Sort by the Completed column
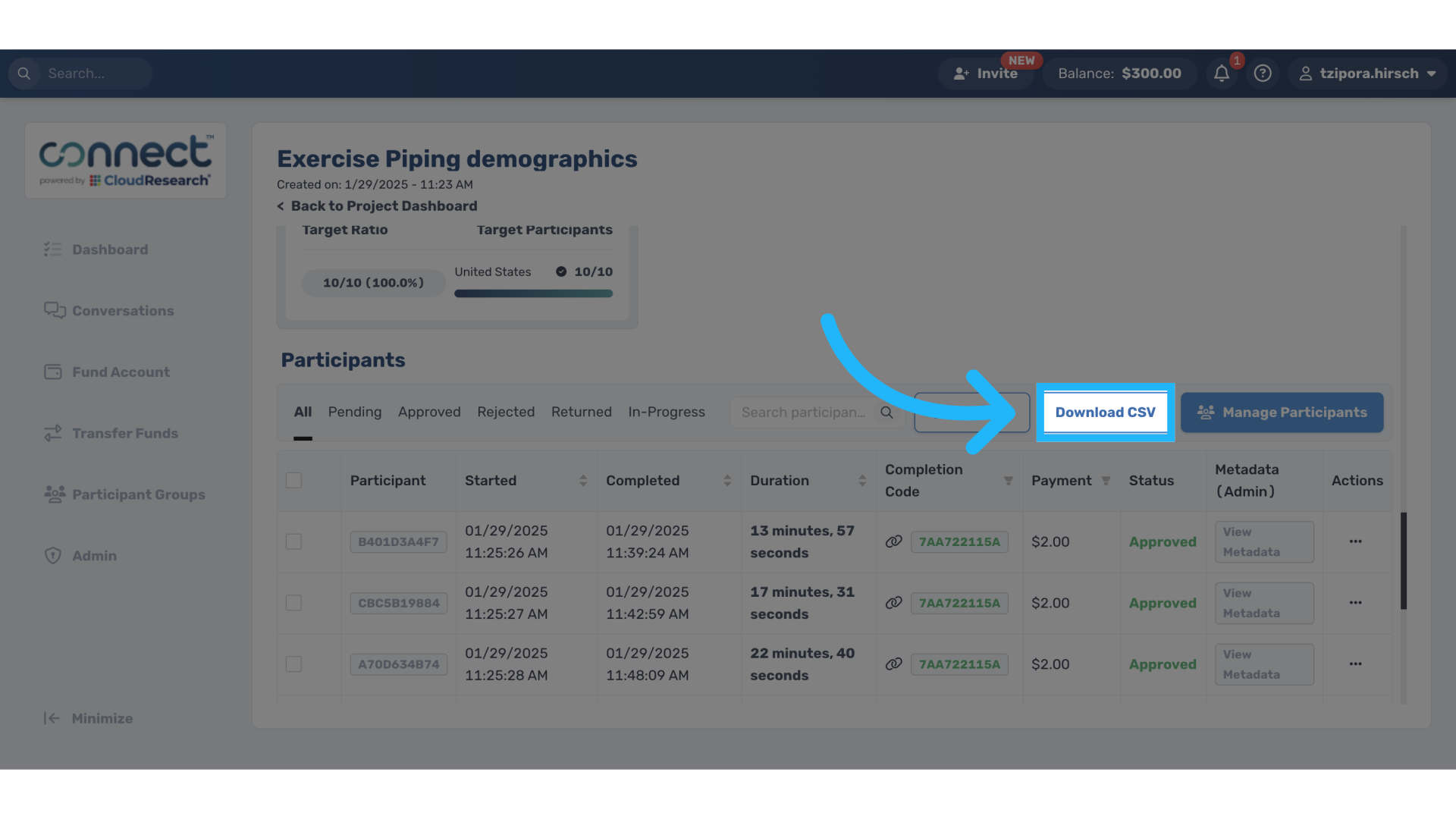 [727, 481]
